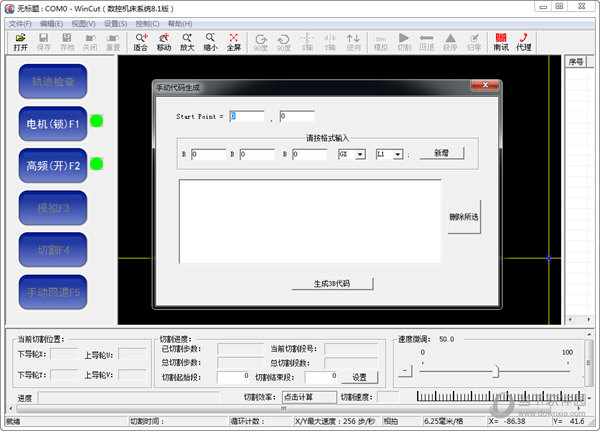The image size is (600, 431).
Task: Click the Y轴 mirror icon
Action: click(330, 42)
